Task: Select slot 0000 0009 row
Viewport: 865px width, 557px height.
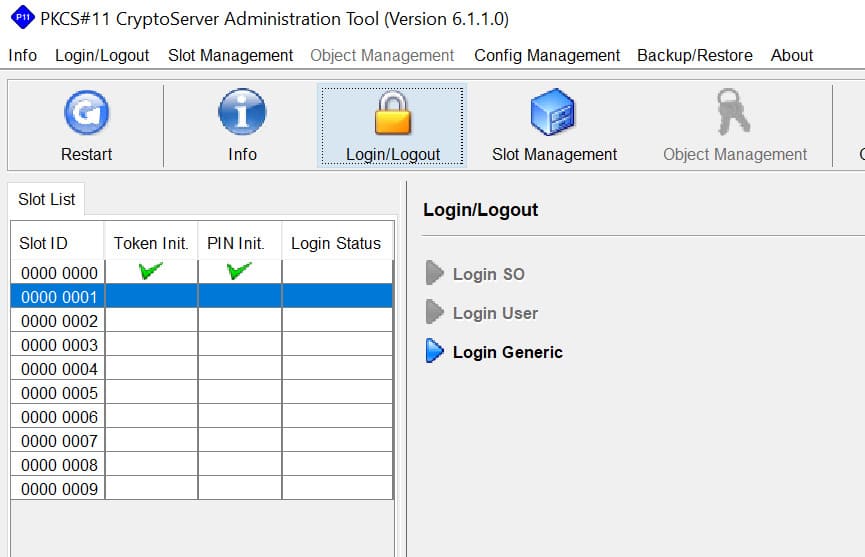Action: [202, 488]
